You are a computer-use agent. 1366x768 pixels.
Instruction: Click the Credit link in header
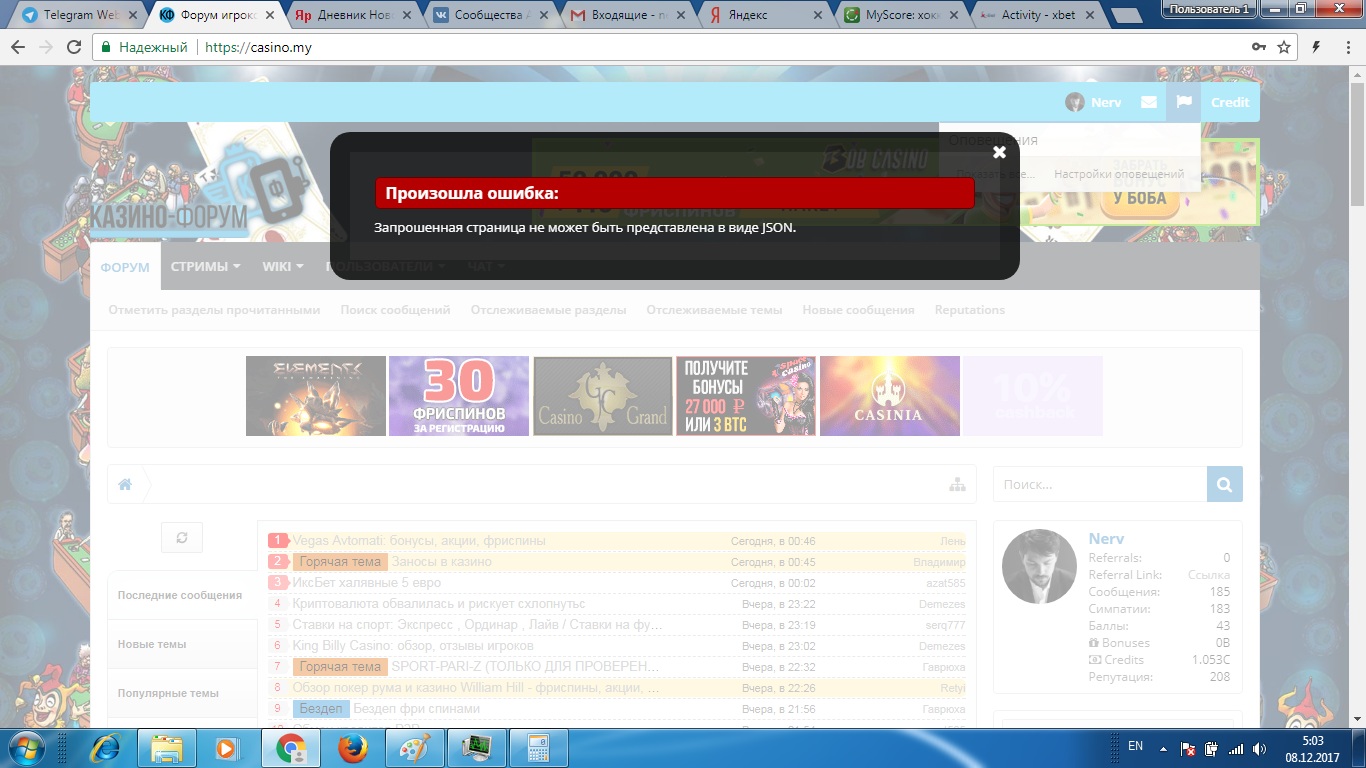pyautogui.click(x=1230, y=102)
